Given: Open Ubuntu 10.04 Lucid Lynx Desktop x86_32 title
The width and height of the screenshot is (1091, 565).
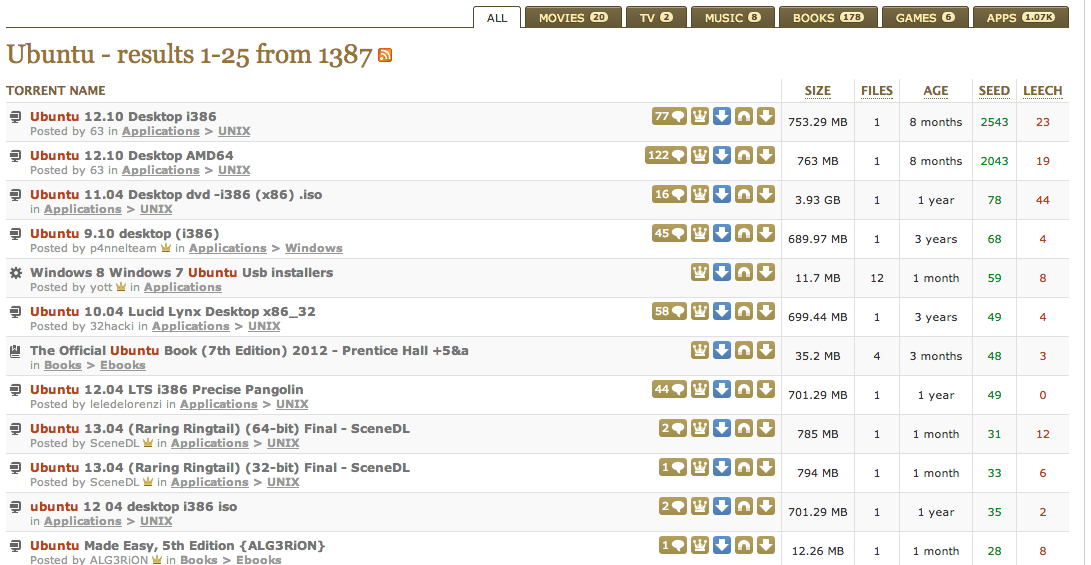Looking at the screenshot, I should click(173, 311).
